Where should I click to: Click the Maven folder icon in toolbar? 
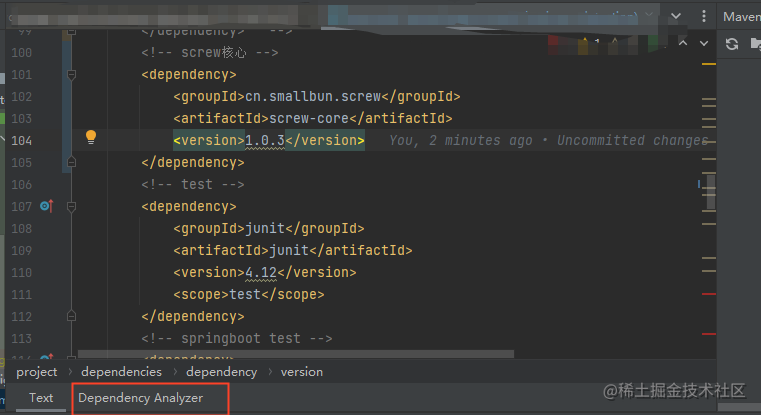[x=753, y=44]
